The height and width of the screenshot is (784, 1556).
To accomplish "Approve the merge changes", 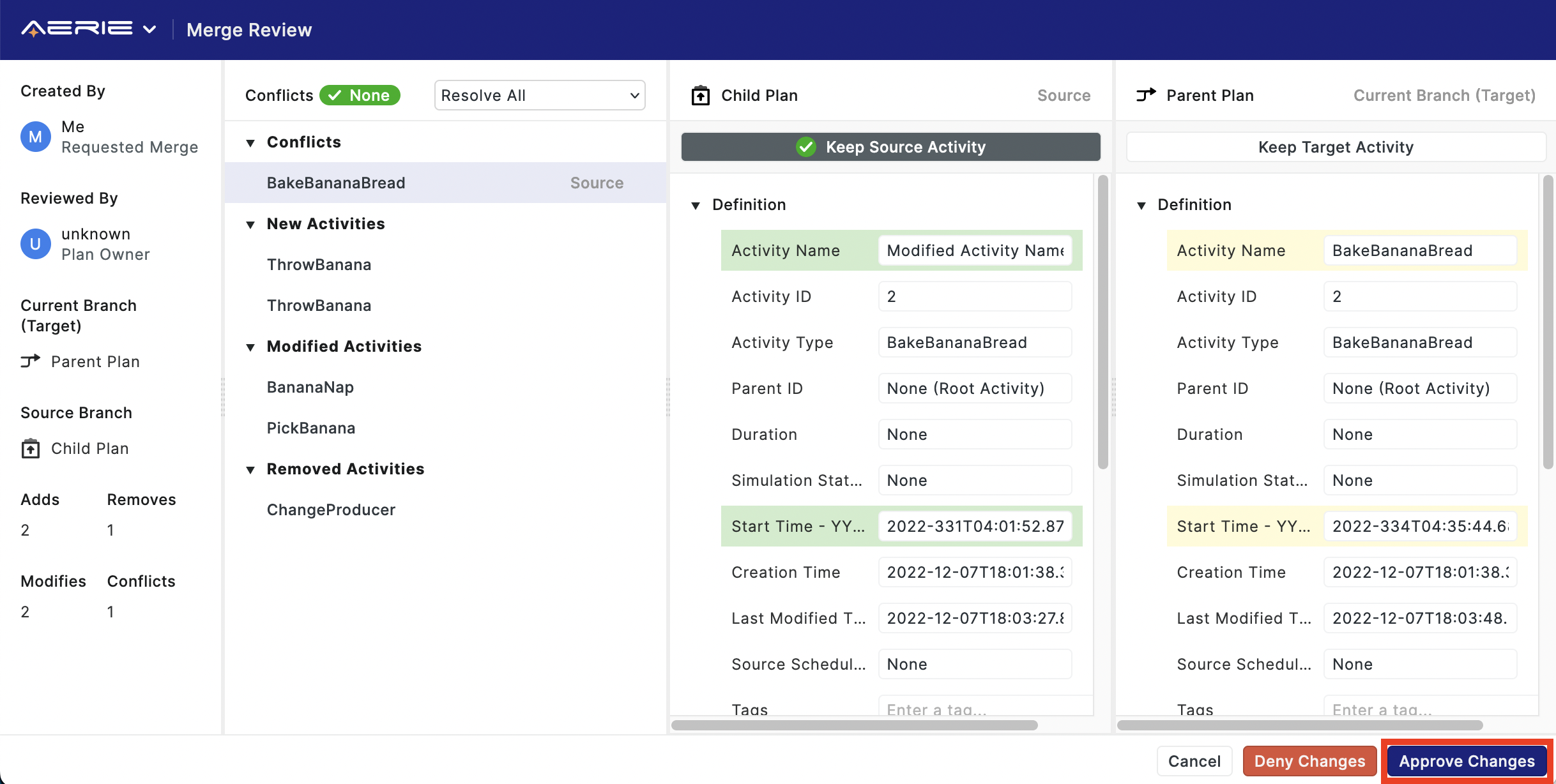I will (x=1467, y=761).
